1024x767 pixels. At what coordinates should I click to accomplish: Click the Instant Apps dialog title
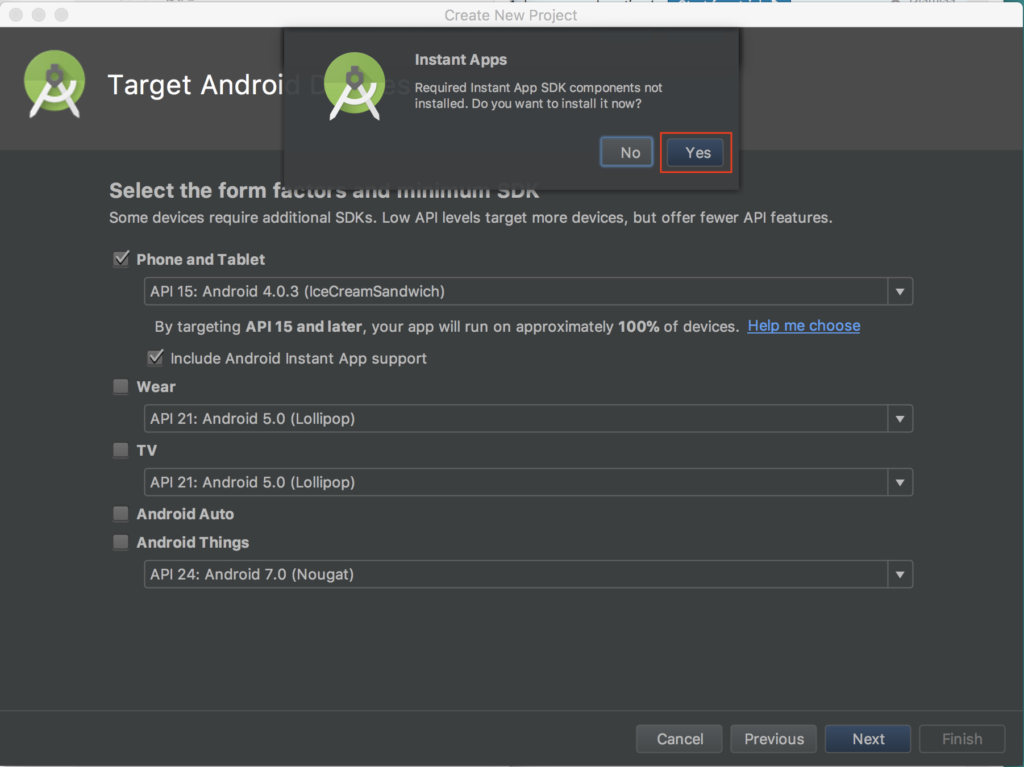coord(460,59)
